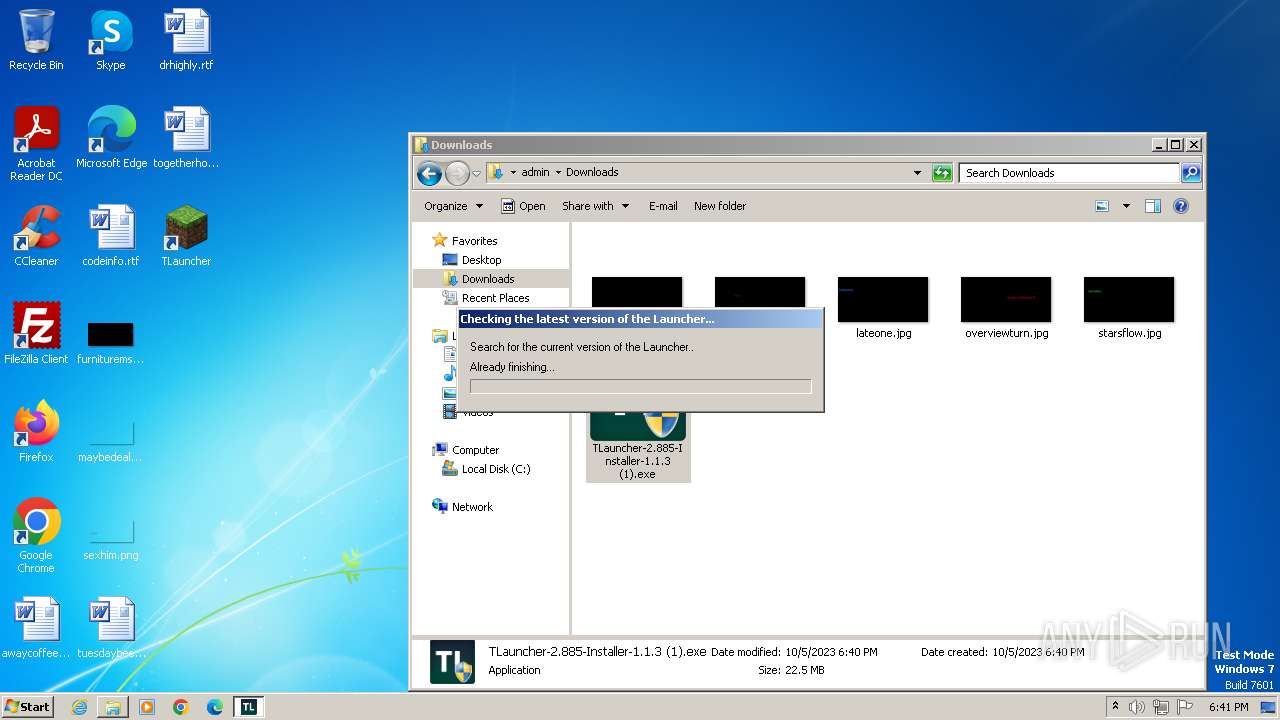Click the Start button
The width and height of the screenshot is (1280, 720).
pyautogui.click(x=27, y=706)
